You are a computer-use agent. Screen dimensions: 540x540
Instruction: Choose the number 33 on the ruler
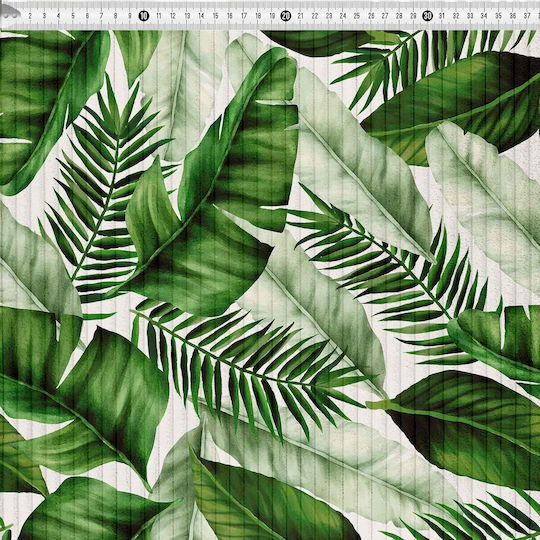coord(470,16)
